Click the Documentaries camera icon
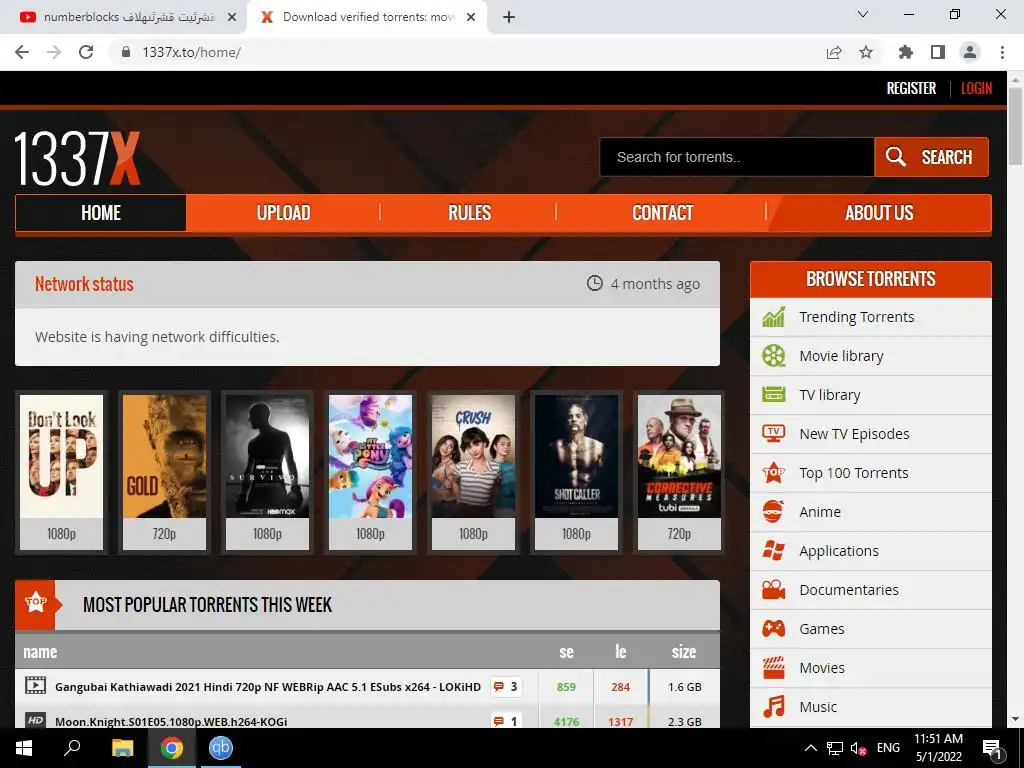This screenshot has width=1024, height=768. click(773, 590)
